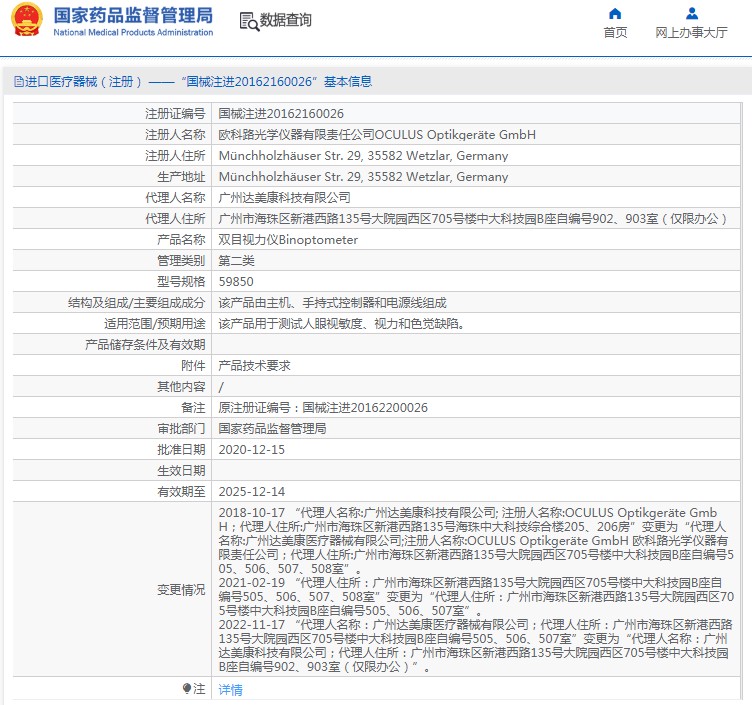Click the 产品技术要求 attachment text
This screenshot has width=752, height=705.
pyautogui.click(x=254, y=366)
